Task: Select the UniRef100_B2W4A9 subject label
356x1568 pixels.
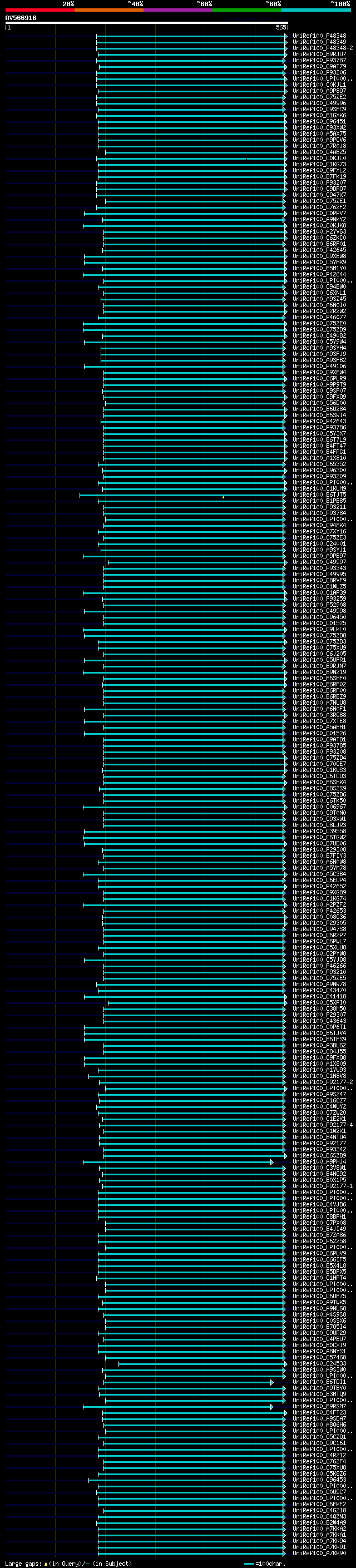Action: (319, 1523)
